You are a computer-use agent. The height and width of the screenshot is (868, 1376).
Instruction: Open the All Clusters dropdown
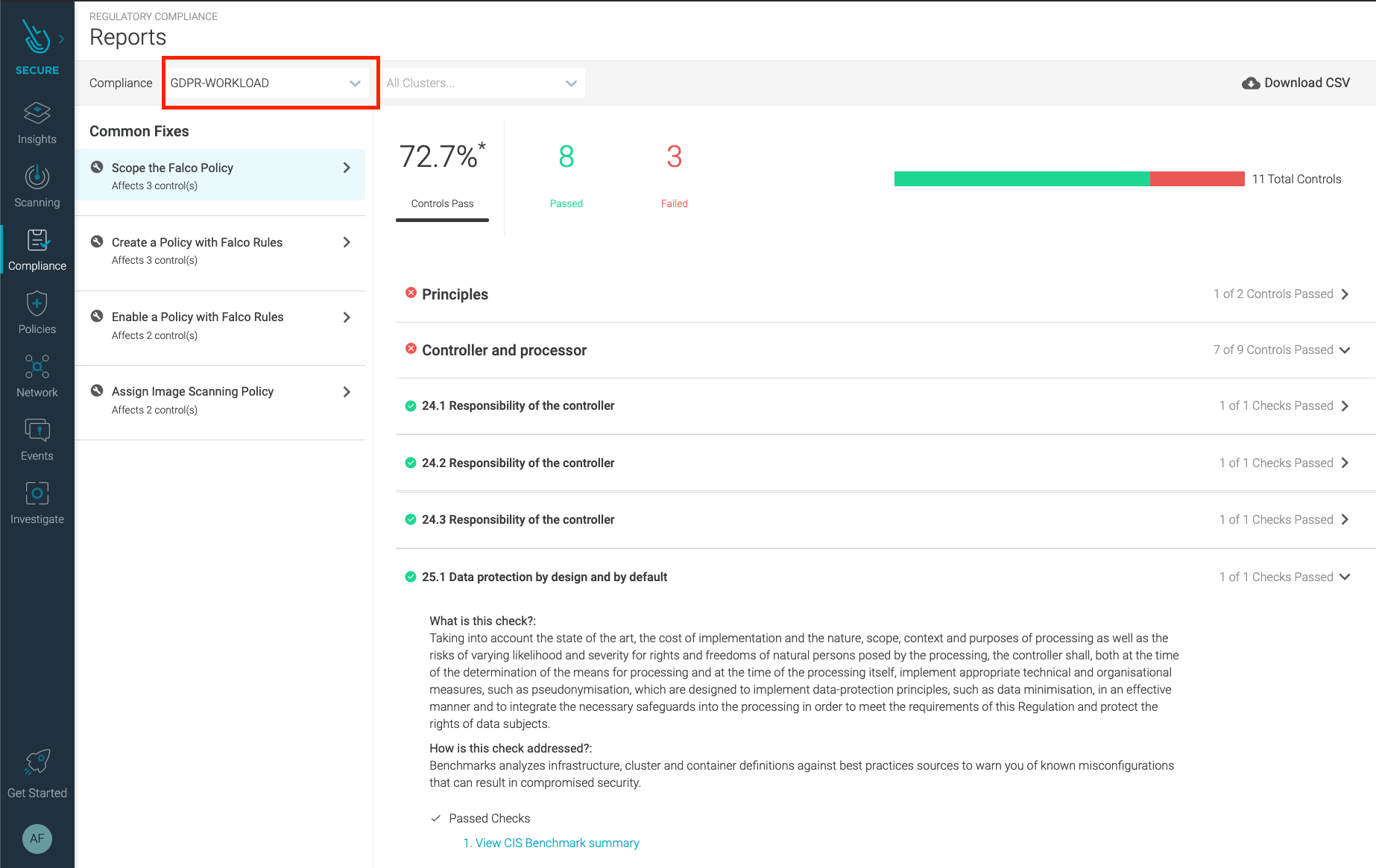point(483,83)
